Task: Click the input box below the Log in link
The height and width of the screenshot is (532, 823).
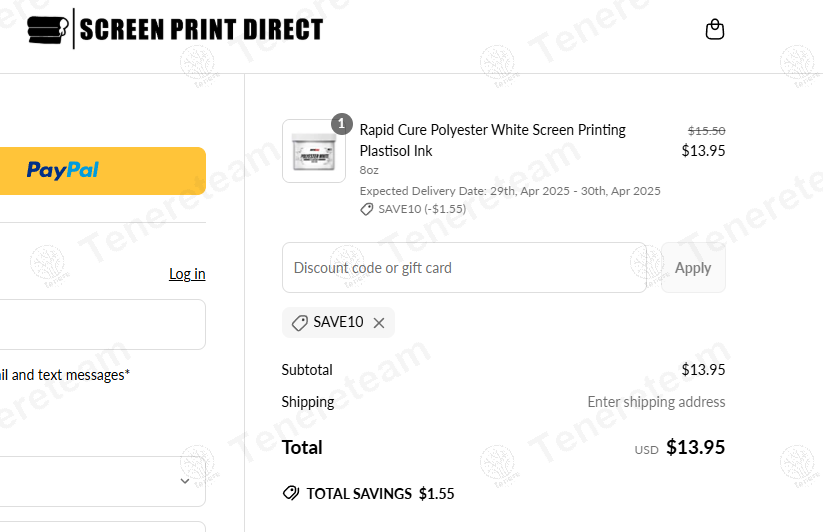Action: (100, 325)
